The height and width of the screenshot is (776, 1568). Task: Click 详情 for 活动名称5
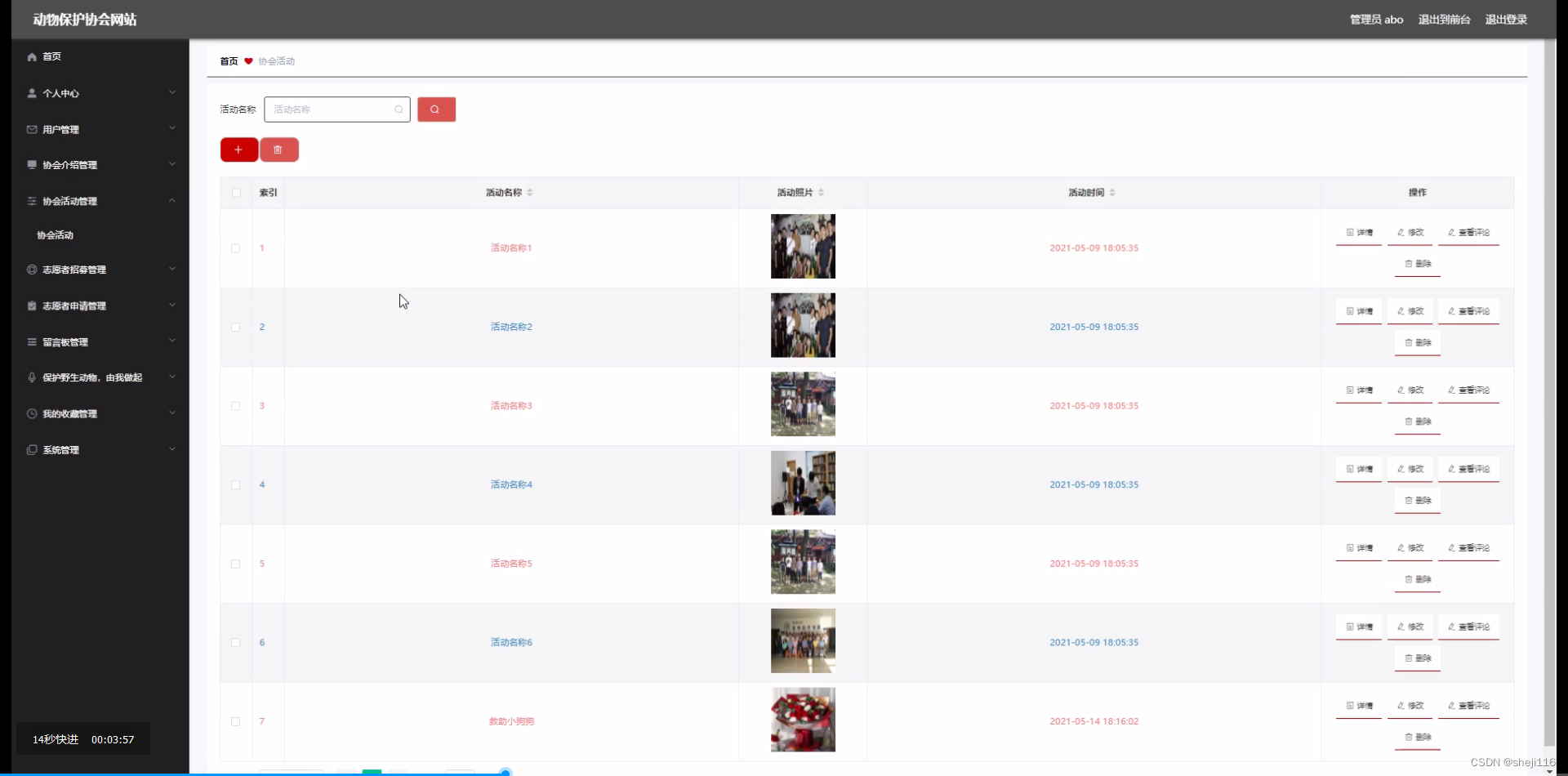click(x=1359, y=548)
